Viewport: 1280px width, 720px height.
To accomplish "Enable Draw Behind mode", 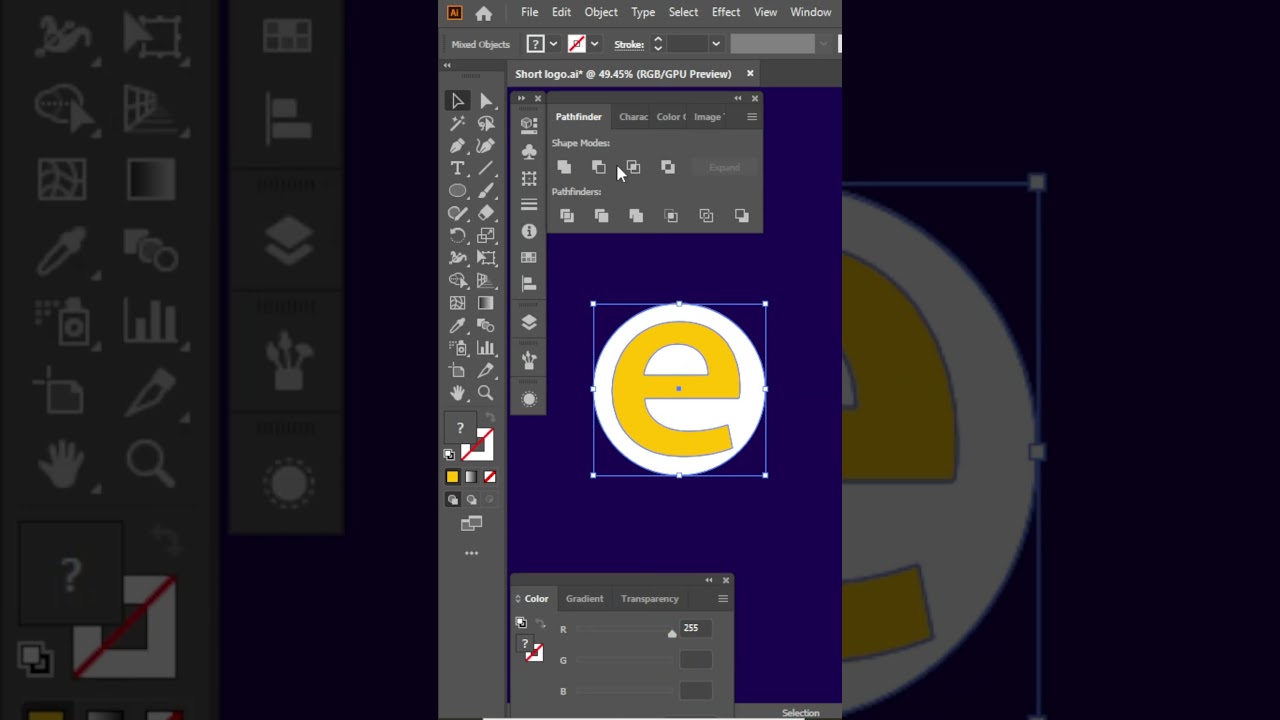I will pyautogui.click(x=471, y=500).
